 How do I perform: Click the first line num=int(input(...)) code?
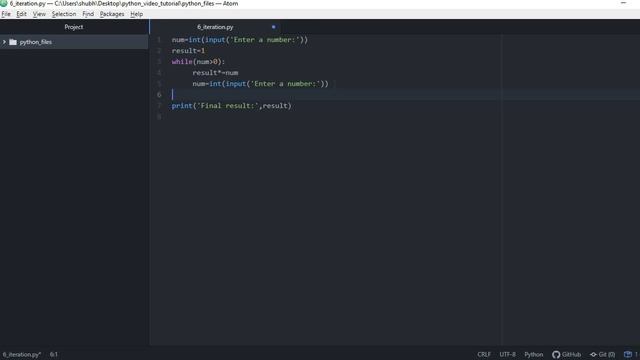pyautogui.click(x=240, y=40)
